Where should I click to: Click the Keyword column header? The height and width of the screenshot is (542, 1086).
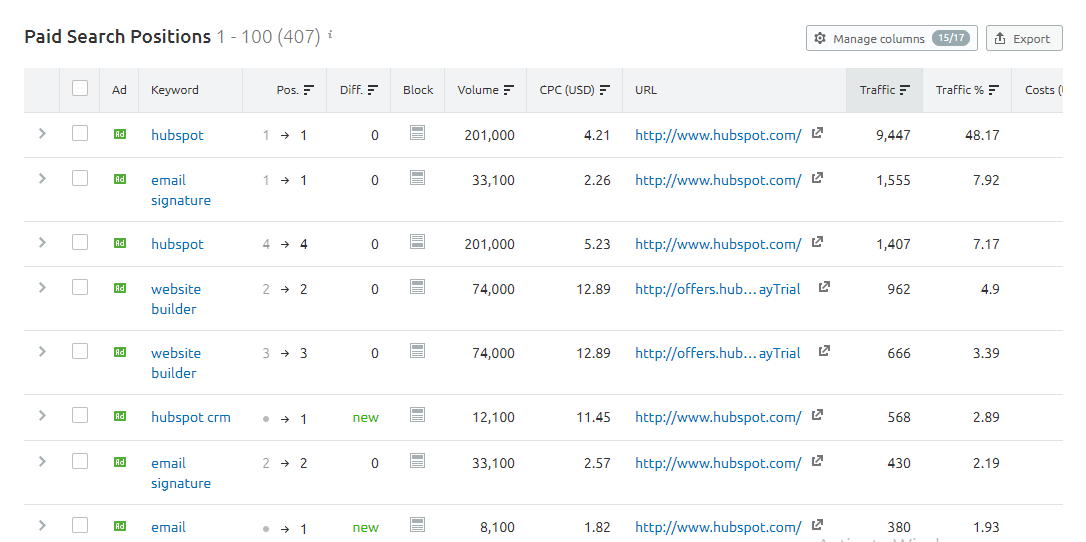(175, 90)
